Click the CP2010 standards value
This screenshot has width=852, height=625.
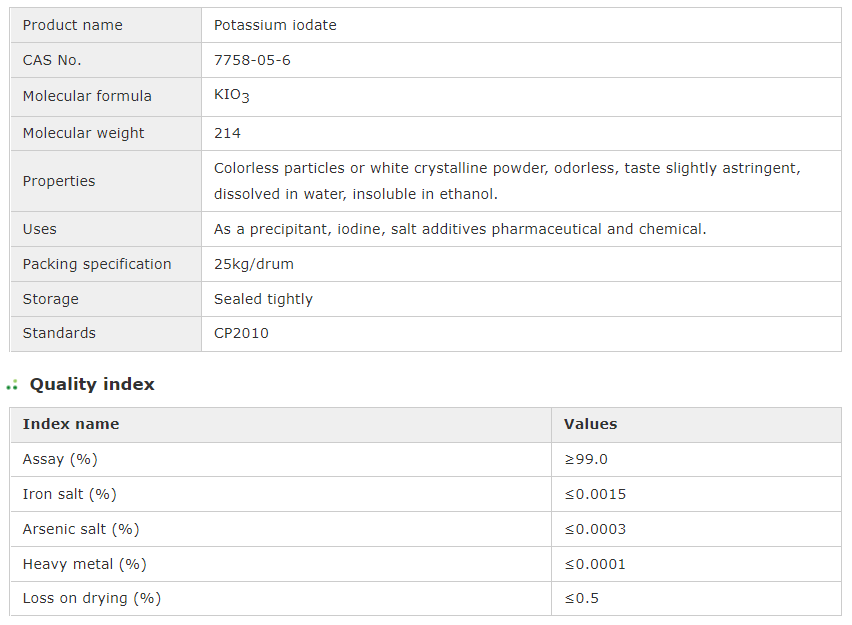tap(241, 333)
